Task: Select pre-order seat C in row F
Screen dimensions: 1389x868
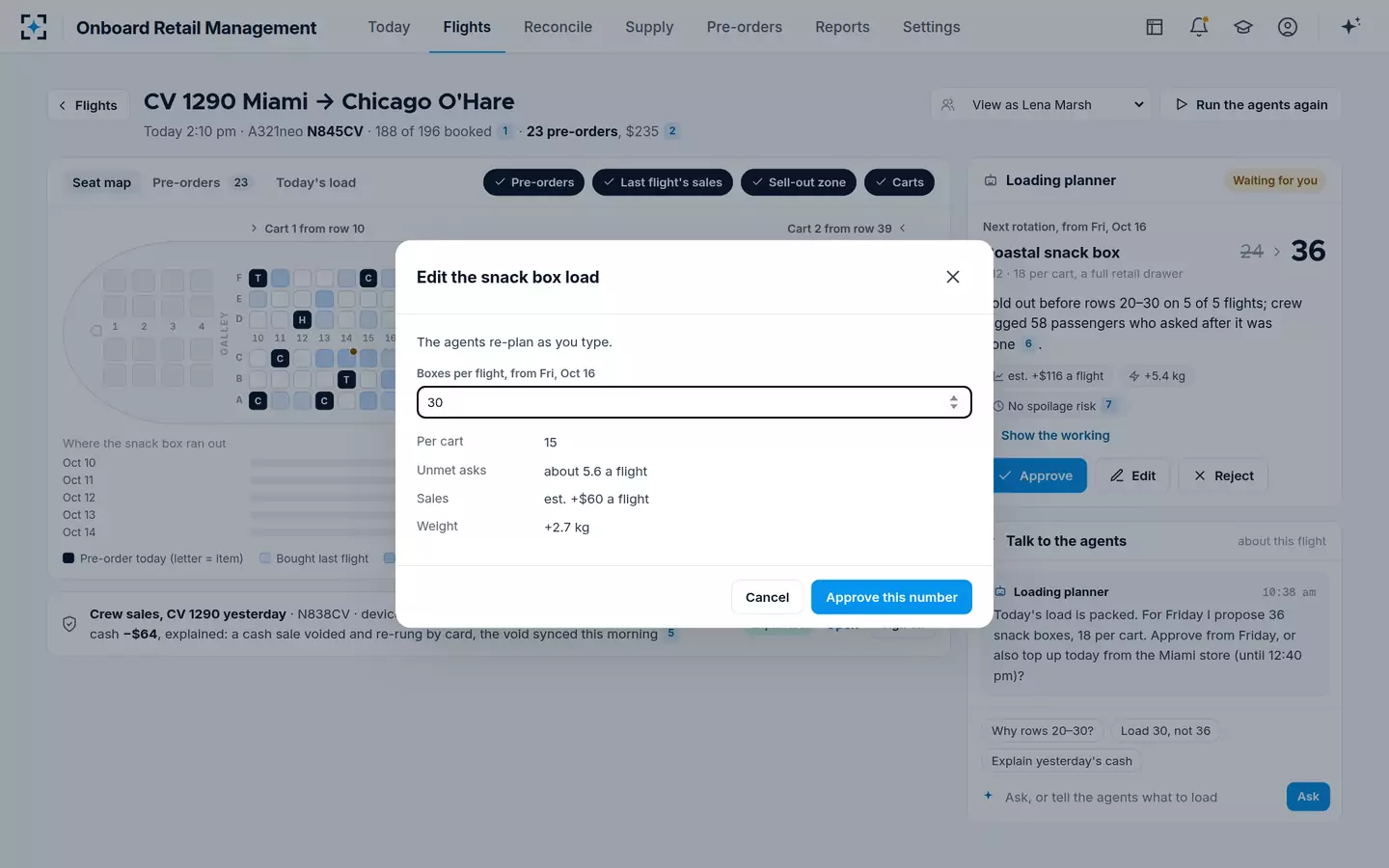Action: coord(368,278)
